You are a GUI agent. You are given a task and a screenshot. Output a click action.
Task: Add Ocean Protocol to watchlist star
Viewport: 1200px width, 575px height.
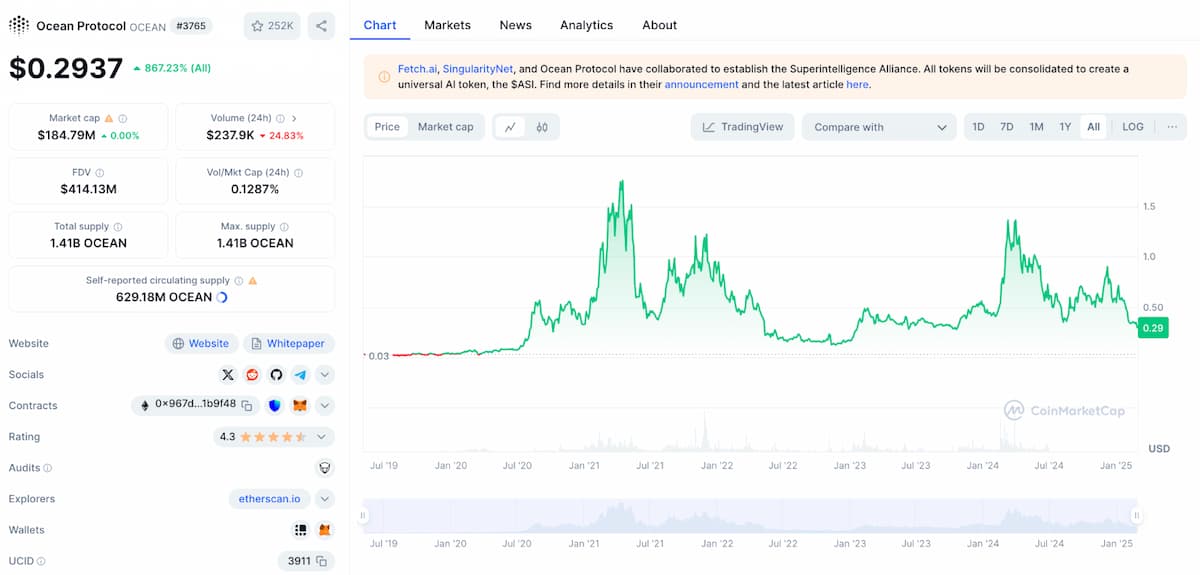(272, 26)
